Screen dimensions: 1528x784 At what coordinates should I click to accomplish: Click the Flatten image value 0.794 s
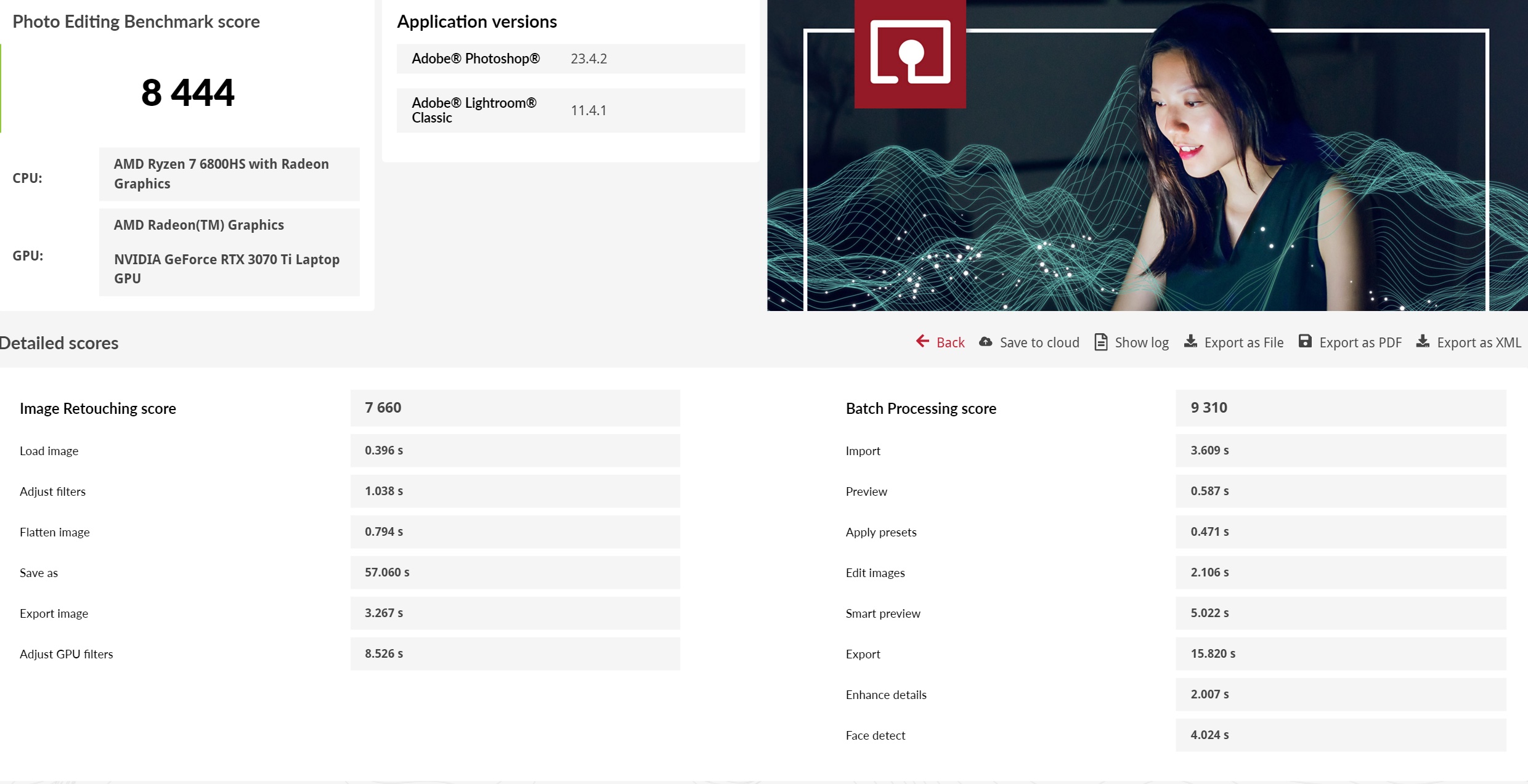[515, 531]
